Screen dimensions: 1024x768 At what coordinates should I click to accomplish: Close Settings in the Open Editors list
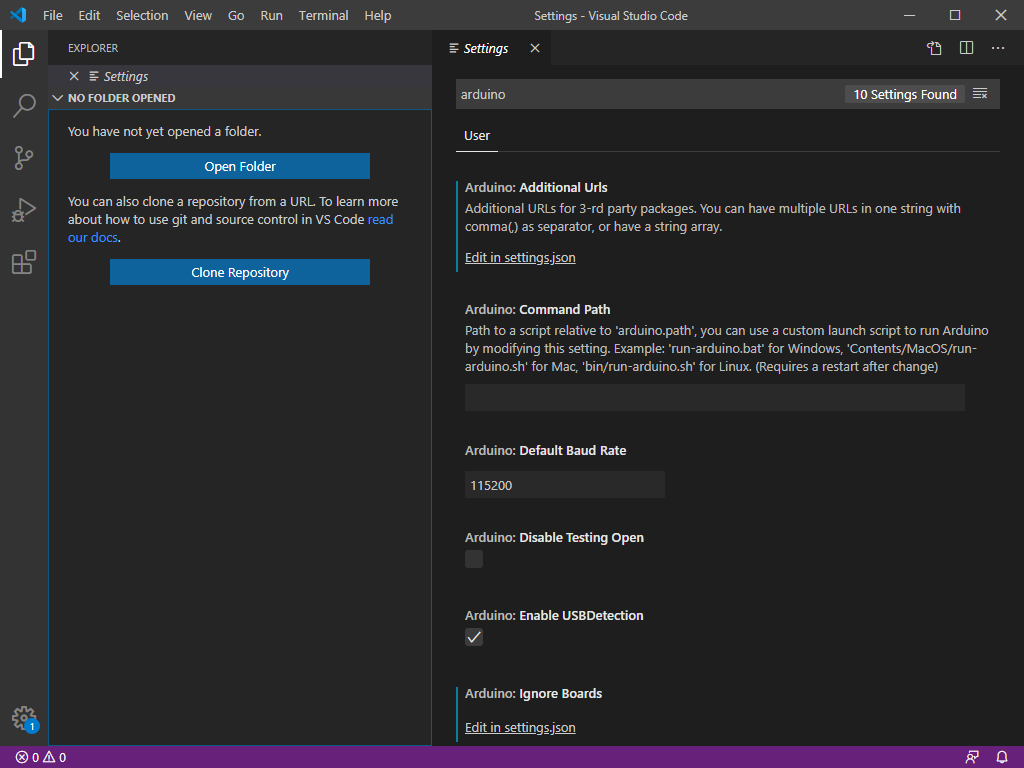(74, 76)
